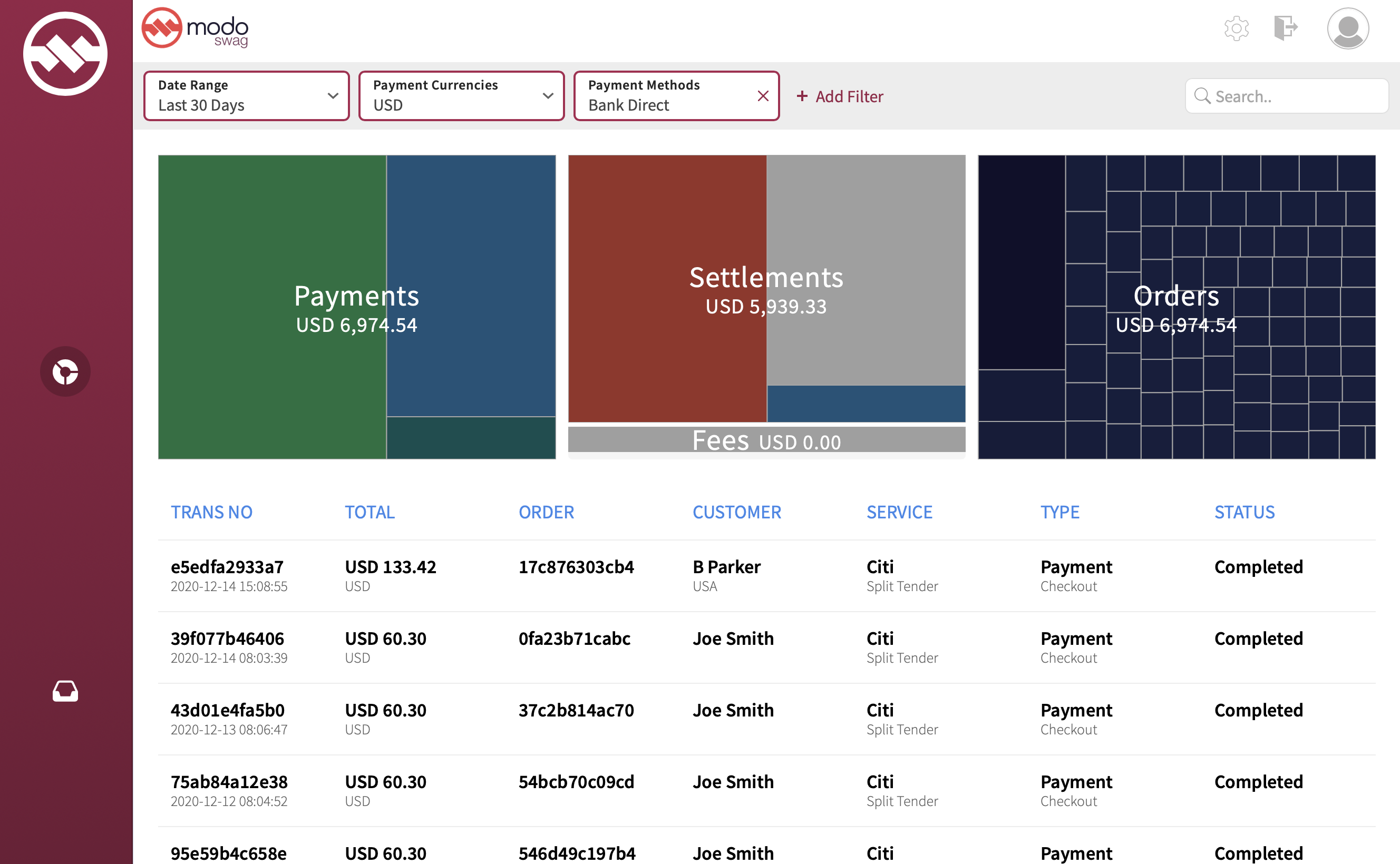Screen dimensions: 1400x864
Task: Click the modo swag header logo
Action: [x=195, y=28]
